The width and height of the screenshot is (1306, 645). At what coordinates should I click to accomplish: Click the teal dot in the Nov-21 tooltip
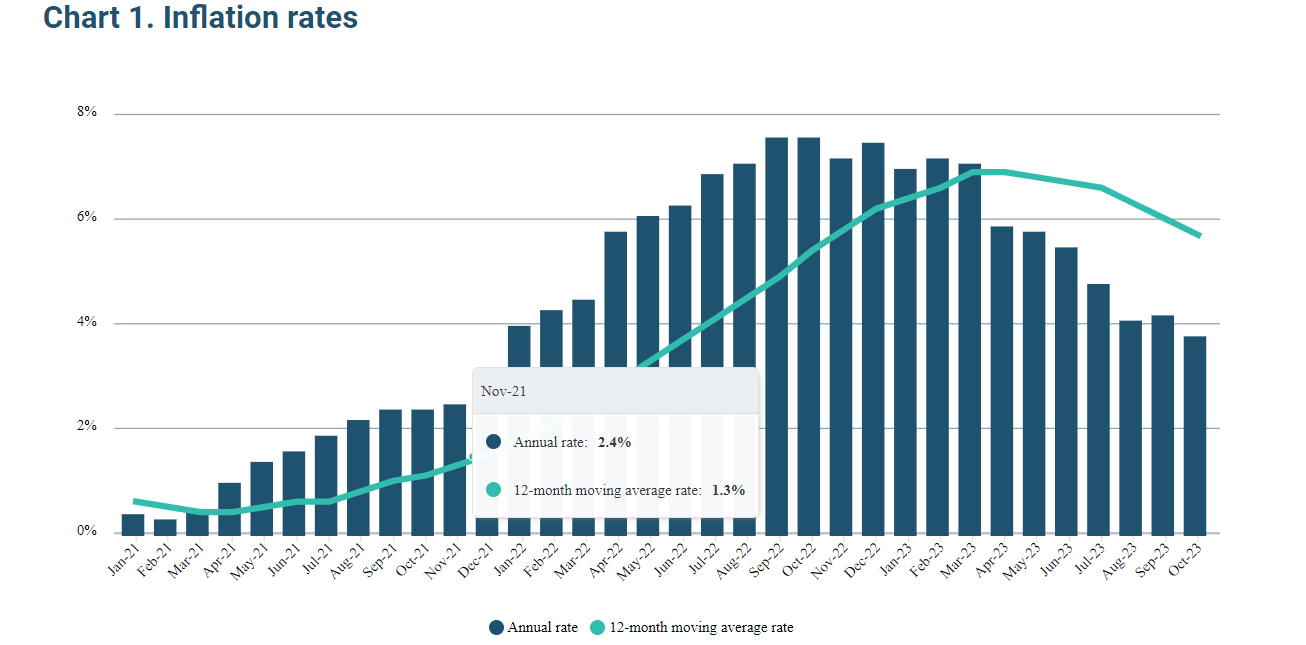coord(491,490)
